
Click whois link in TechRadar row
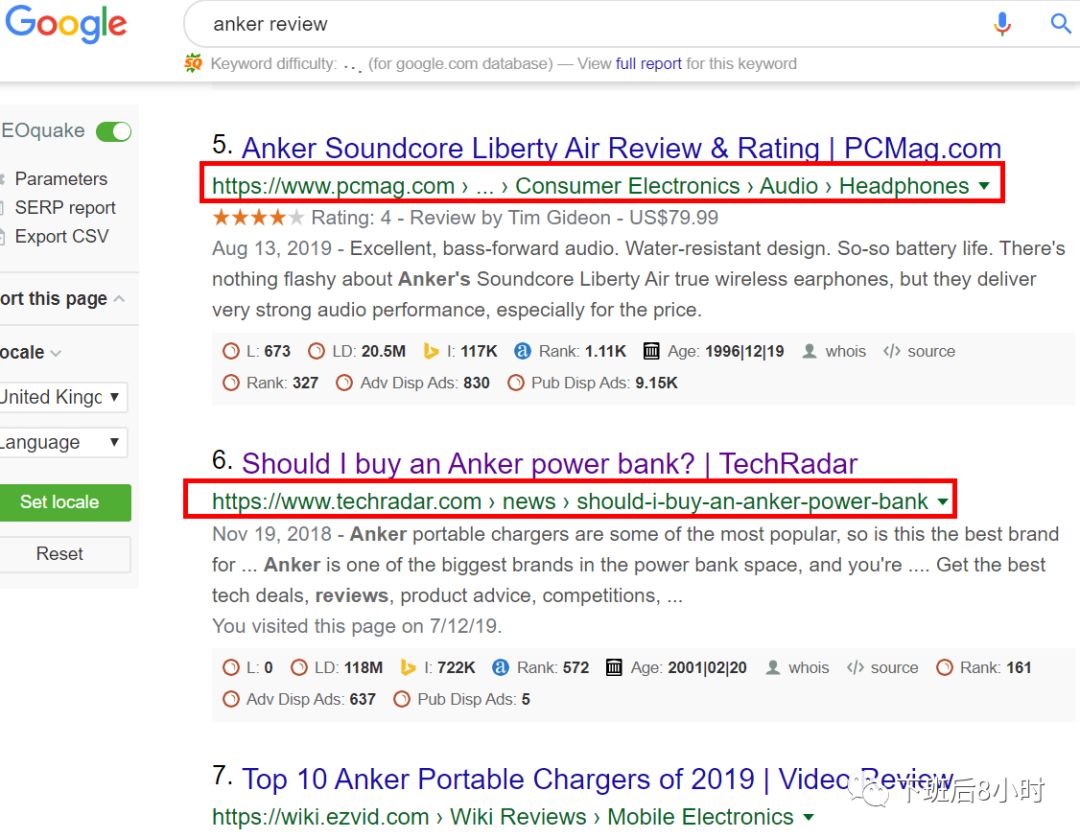click(x=809, y=667)
